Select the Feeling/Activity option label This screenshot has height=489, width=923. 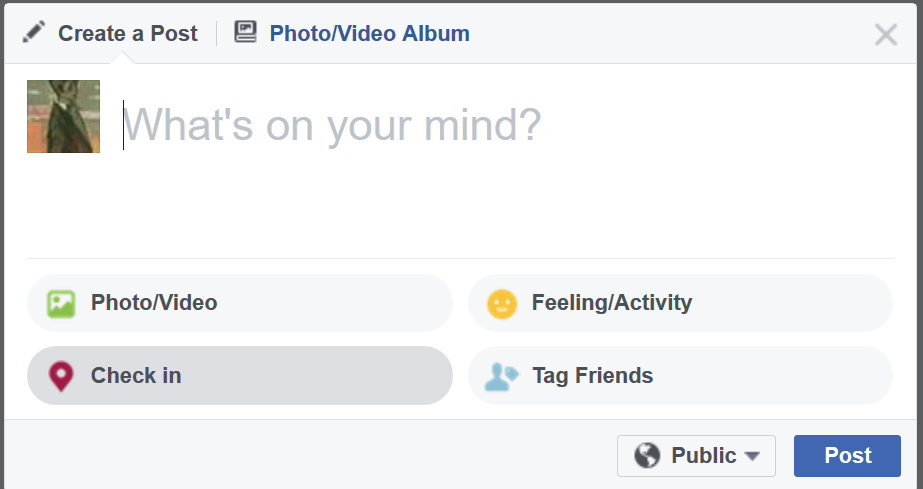(612, 303)
